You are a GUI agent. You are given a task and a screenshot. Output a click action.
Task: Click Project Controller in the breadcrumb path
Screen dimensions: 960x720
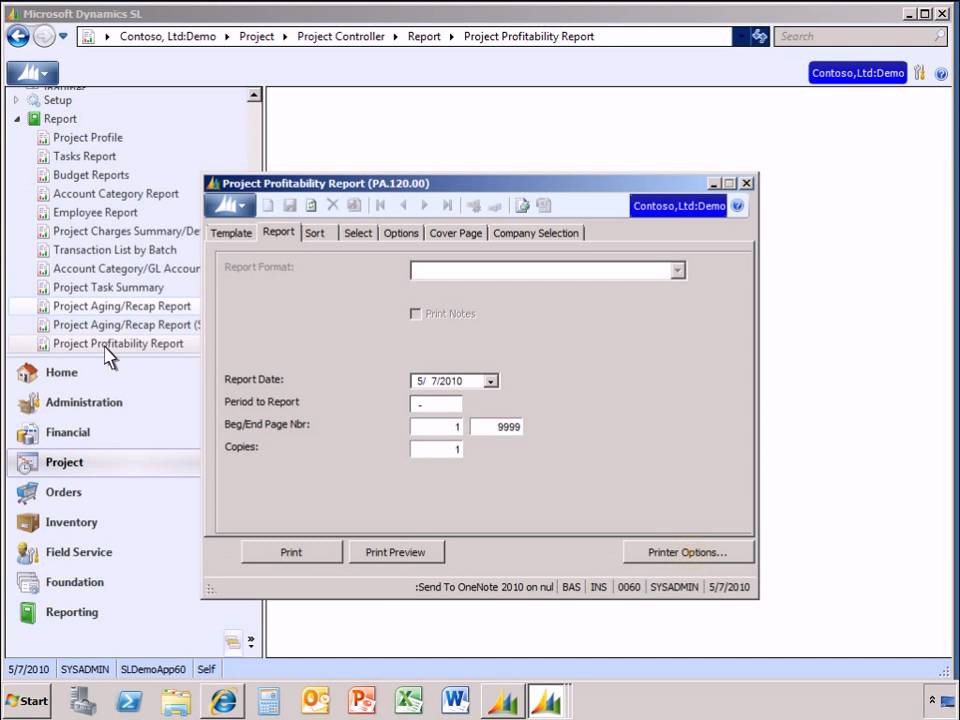(x=341, y=37)
